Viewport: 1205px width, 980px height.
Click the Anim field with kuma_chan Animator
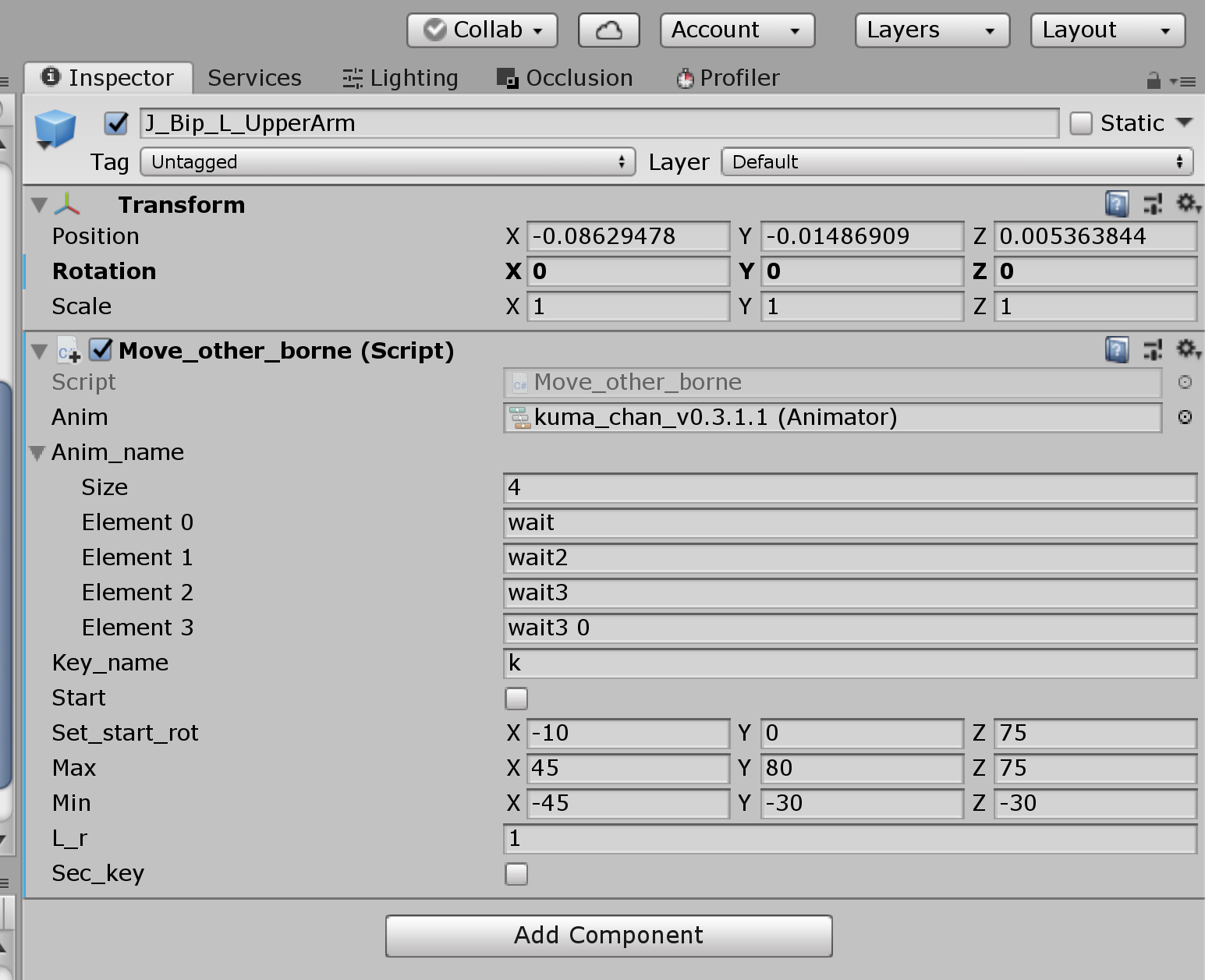[832, 417]
